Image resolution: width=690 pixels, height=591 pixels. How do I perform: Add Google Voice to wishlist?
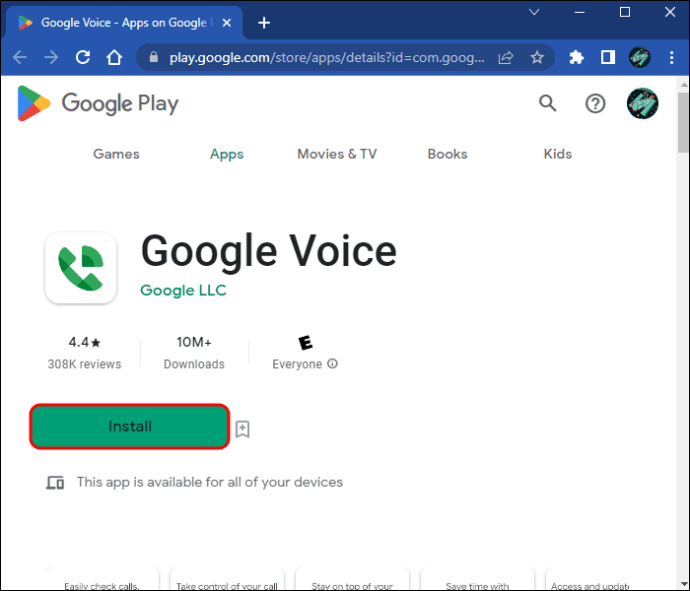coord(242,429)
